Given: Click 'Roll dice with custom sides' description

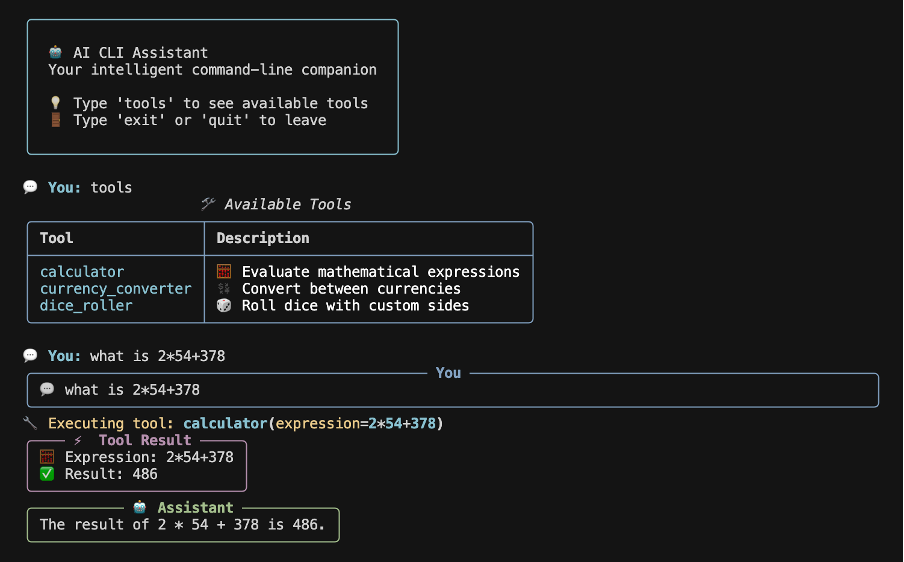Looking at the screenshot, I should click(x=355, y=305).
